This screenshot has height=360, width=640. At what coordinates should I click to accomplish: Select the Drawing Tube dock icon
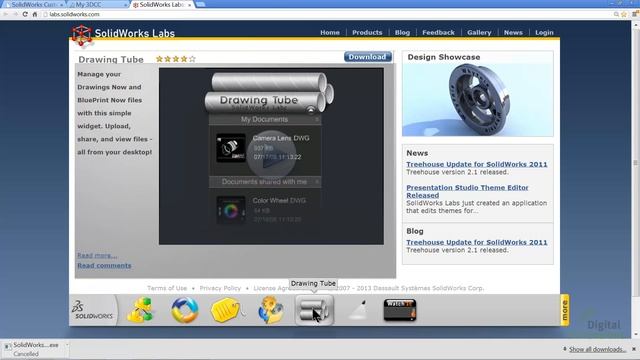click(x=314, y=310)
